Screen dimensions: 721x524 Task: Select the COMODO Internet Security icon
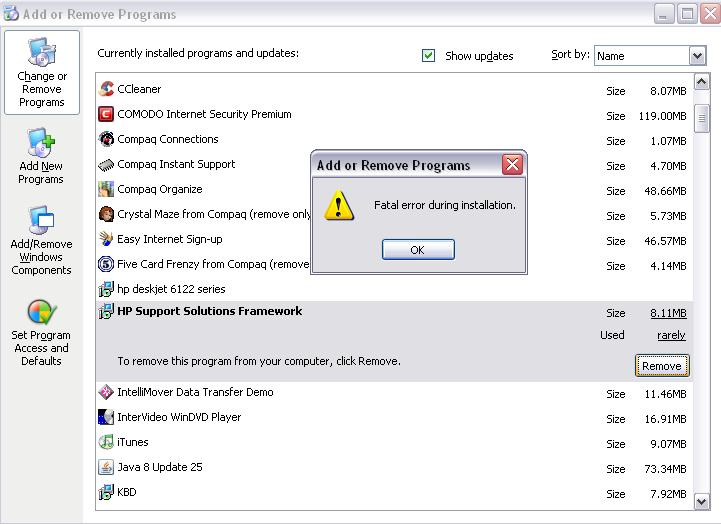pos(106,115)
